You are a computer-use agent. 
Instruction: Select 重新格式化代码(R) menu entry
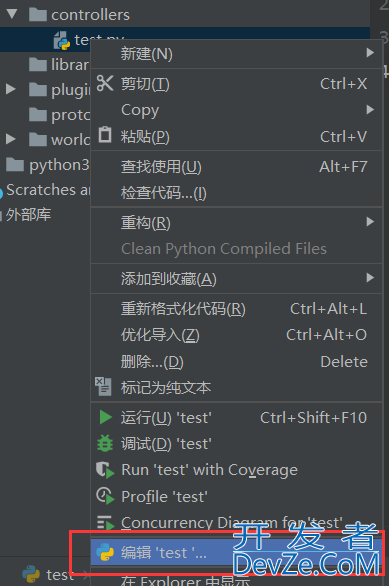(x=237, y=309)
